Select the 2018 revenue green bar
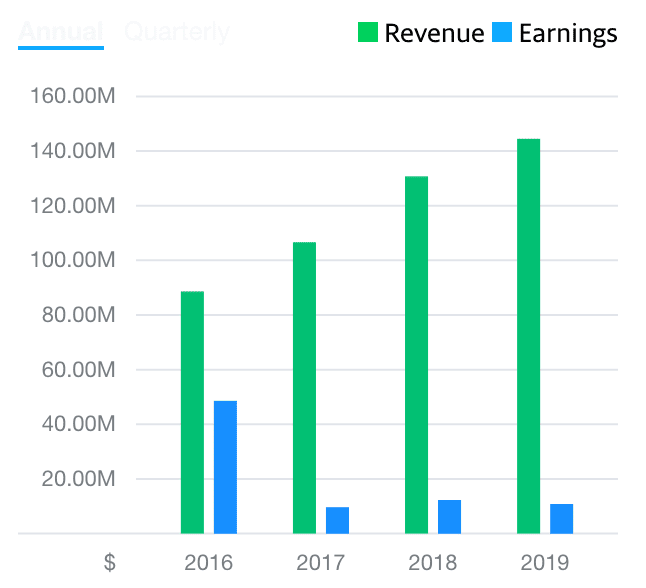This screenshot has height=588, width=646. (x=417, y=355)
